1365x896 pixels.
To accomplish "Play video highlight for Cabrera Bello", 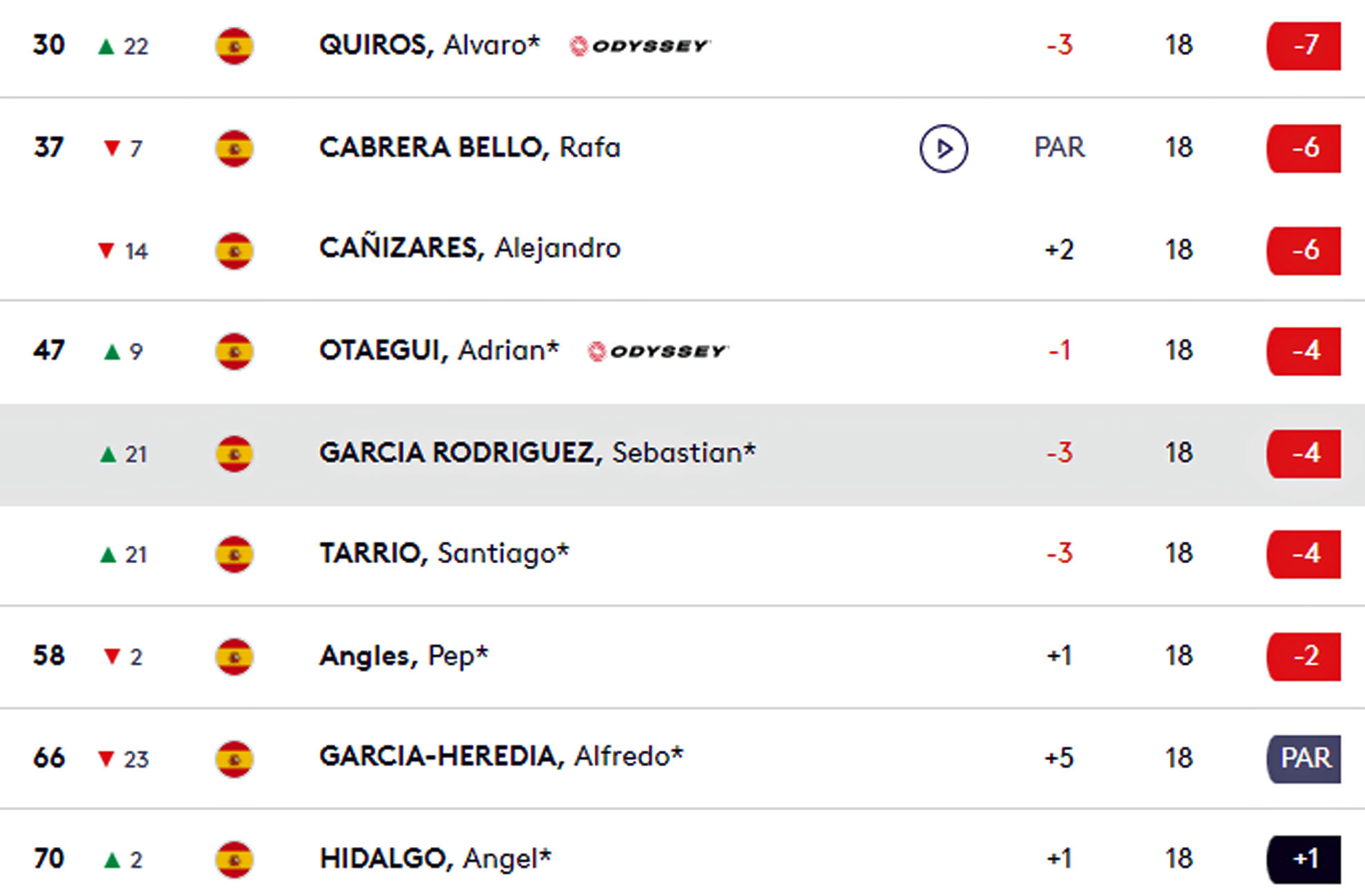I will (x=943, y=148).
